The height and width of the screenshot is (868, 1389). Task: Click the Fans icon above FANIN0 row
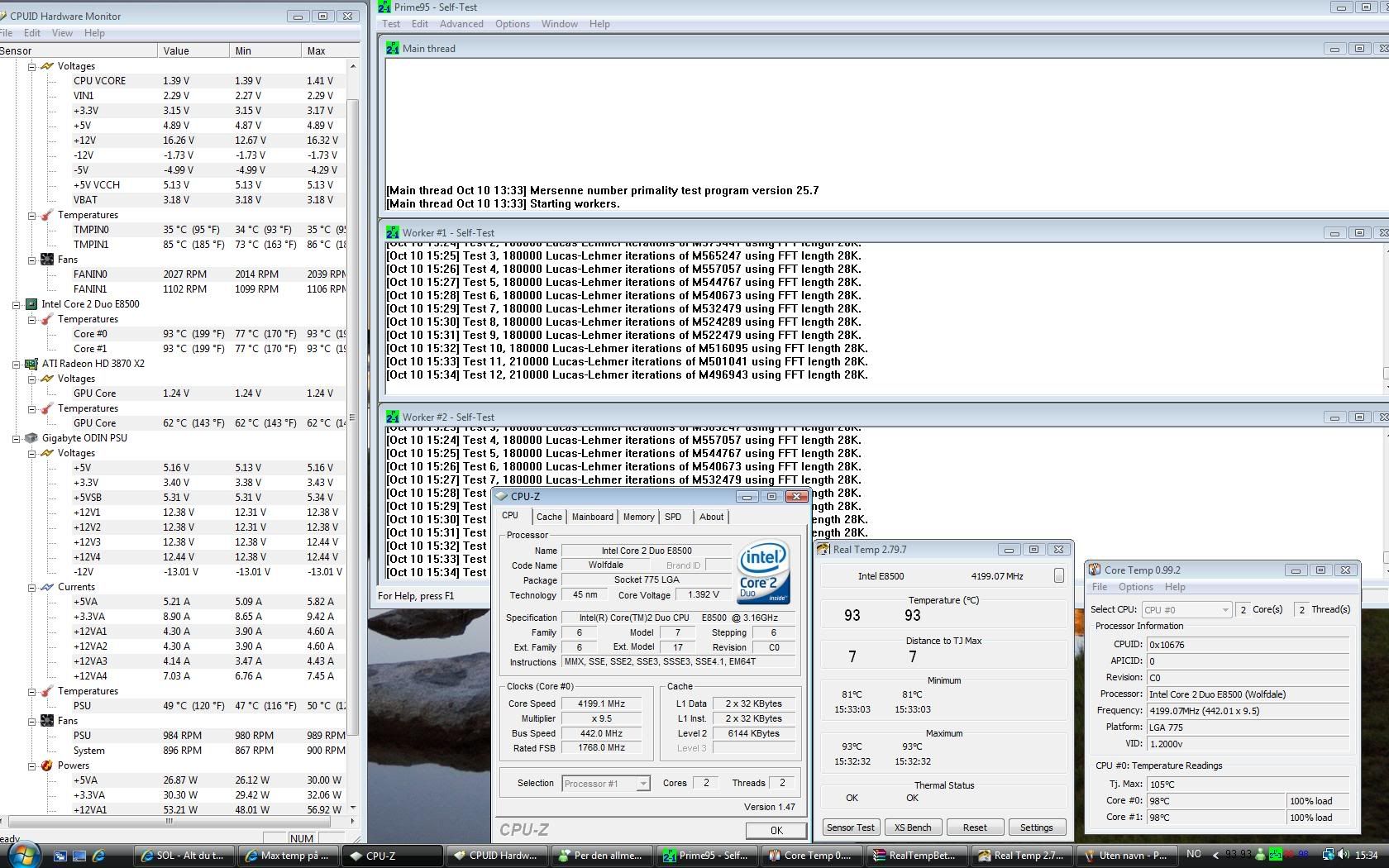[47, 260]
